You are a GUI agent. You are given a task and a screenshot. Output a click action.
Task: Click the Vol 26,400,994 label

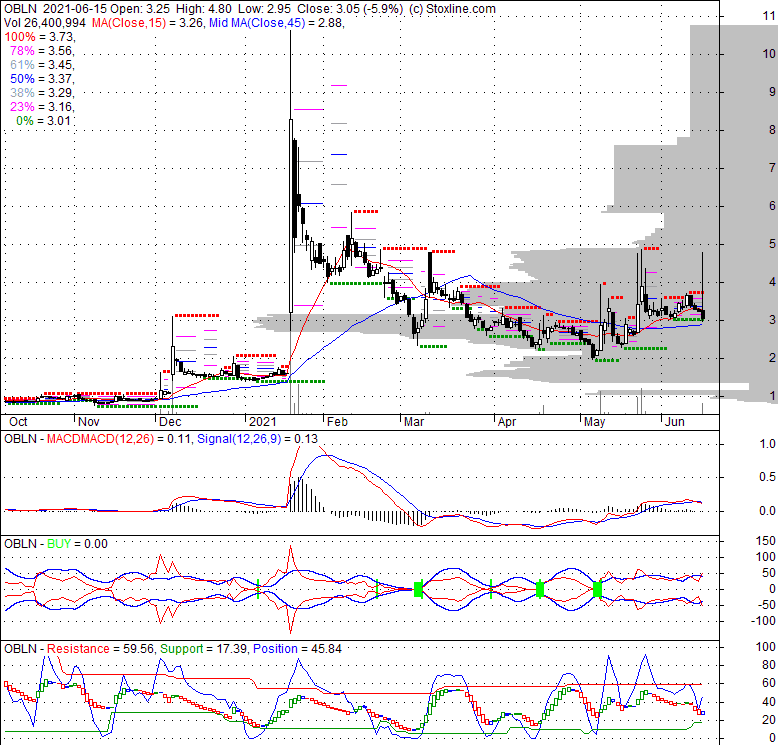coord(45,22)
